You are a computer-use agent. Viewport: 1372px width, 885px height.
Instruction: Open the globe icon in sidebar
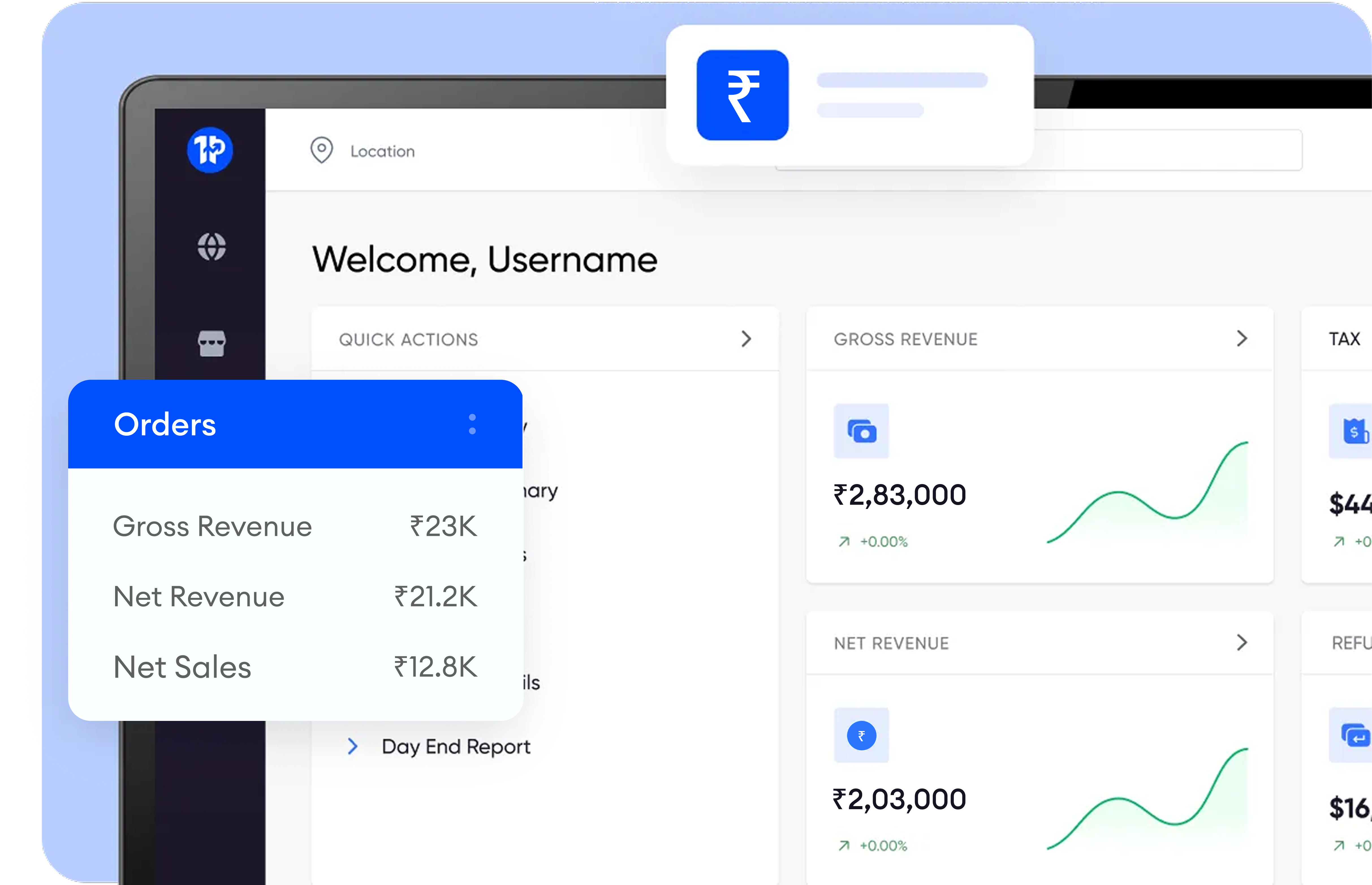[x=211, y=247]
